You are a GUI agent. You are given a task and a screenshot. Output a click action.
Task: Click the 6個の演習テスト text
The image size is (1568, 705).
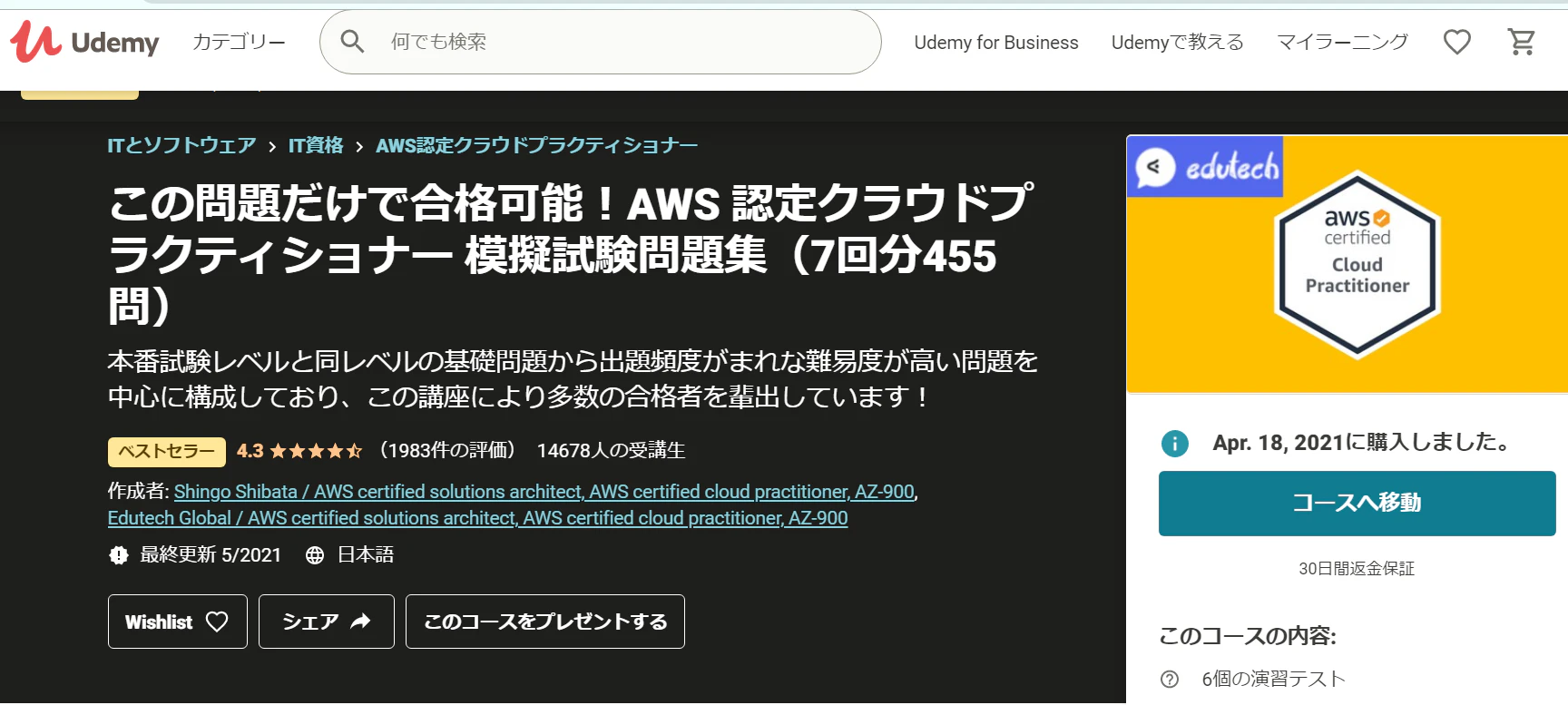point(1274,679)
